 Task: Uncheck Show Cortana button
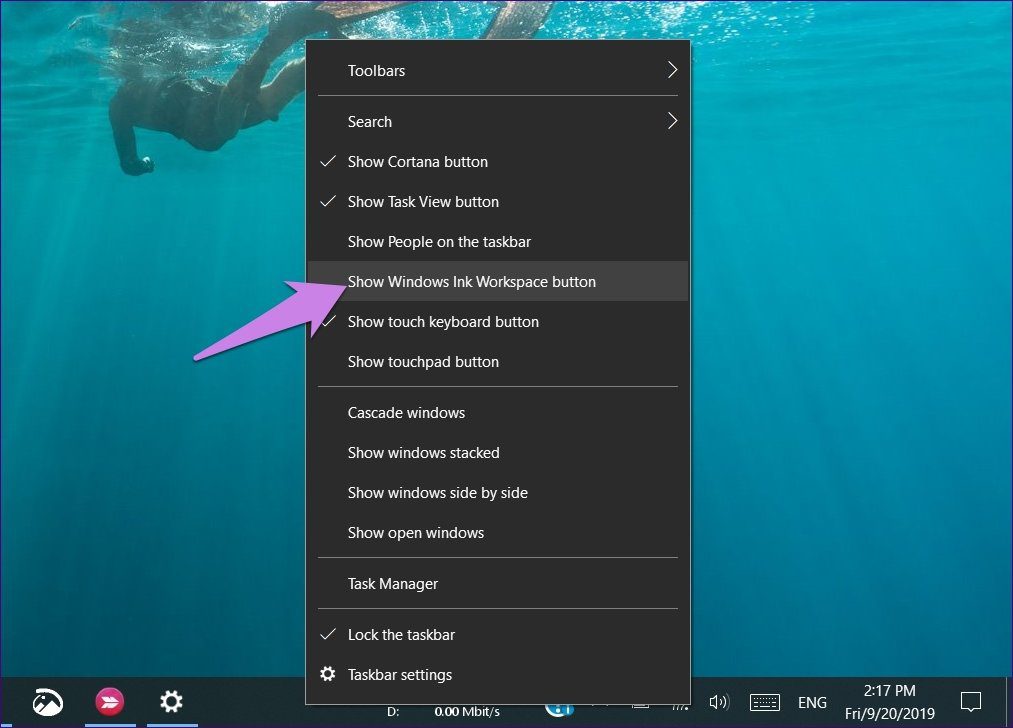click(x=497, y=161)
